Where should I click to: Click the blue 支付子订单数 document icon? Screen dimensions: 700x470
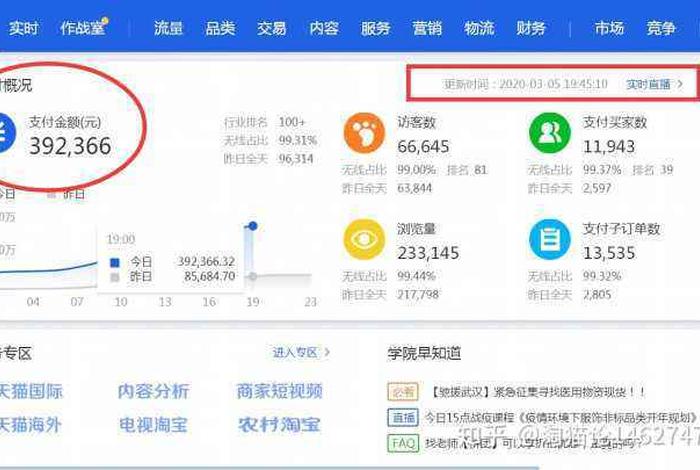click(550, 239)
